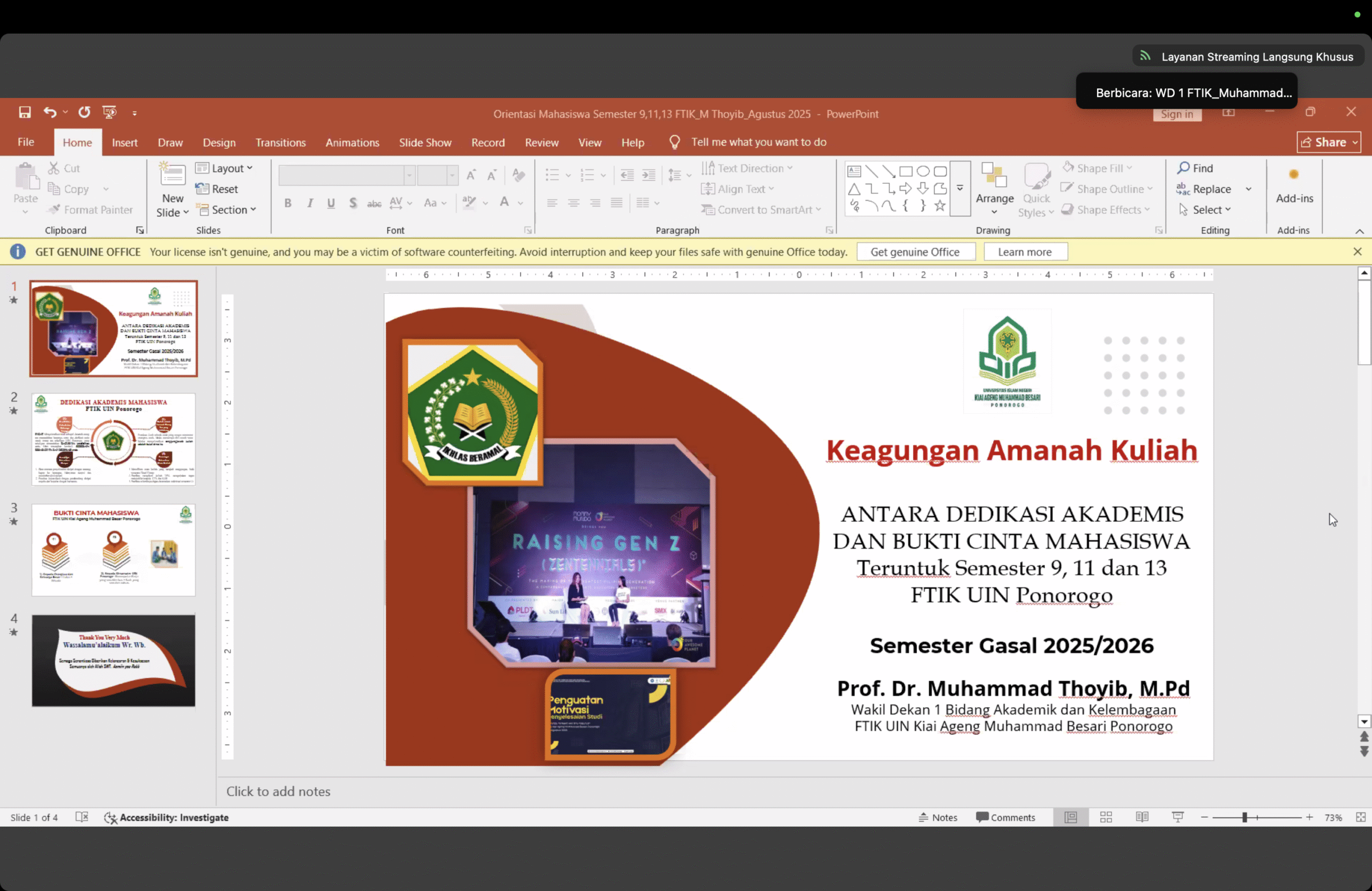Click the New Slide icon
Viewport: 1372px width, 891px height.
[173, 174]
